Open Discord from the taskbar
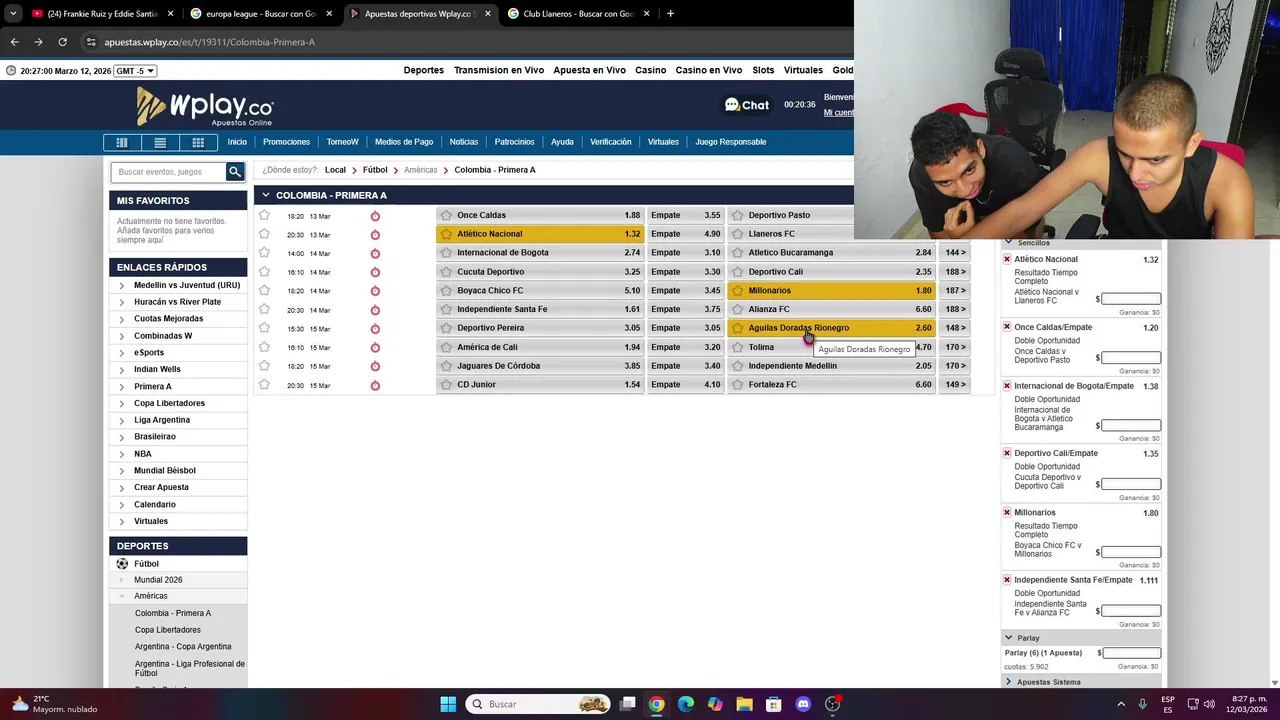Viewport: 1280px width, 720px height. click(x=803, y=704)
